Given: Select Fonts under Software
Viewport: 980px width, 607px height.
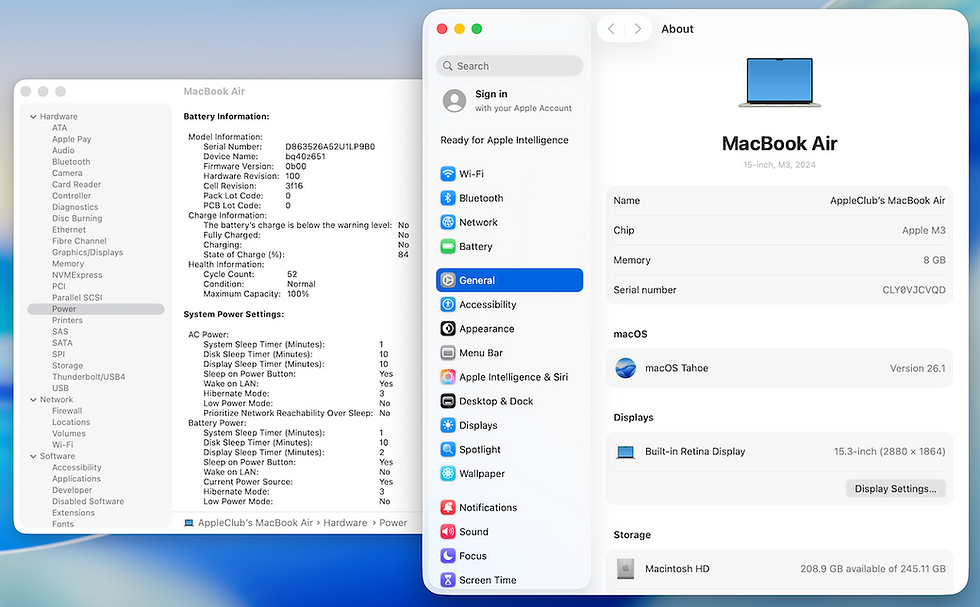Looking at the screenshot, I should (63, 524).
